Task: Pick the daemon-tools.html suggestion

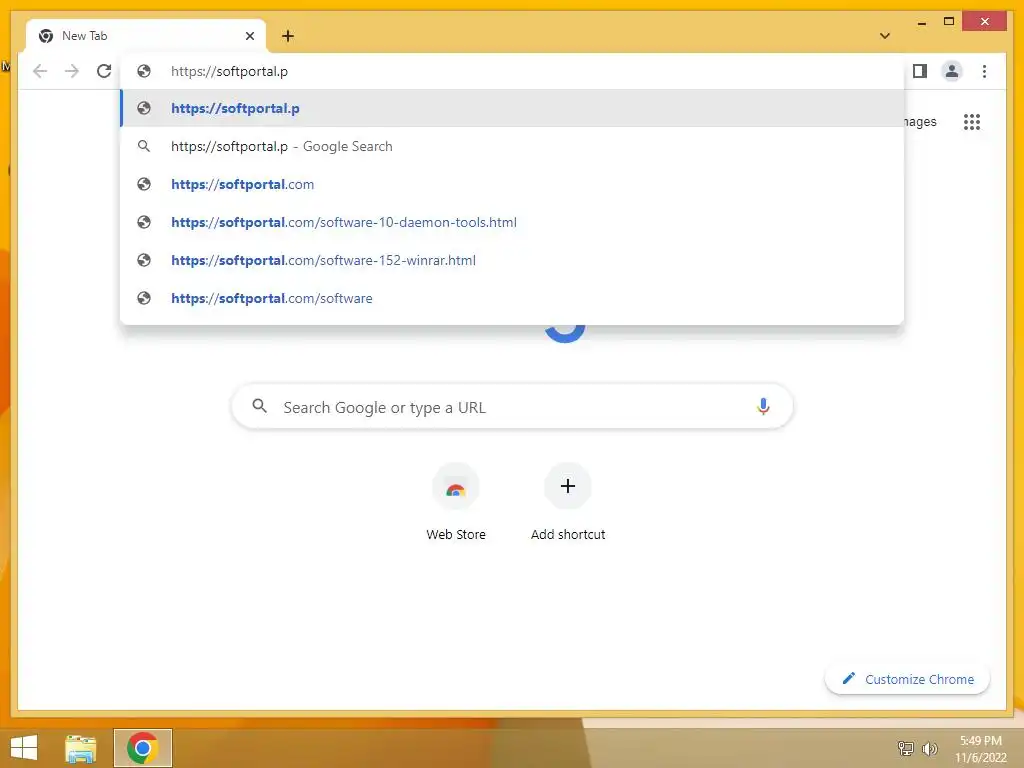Action: (513, 222)
